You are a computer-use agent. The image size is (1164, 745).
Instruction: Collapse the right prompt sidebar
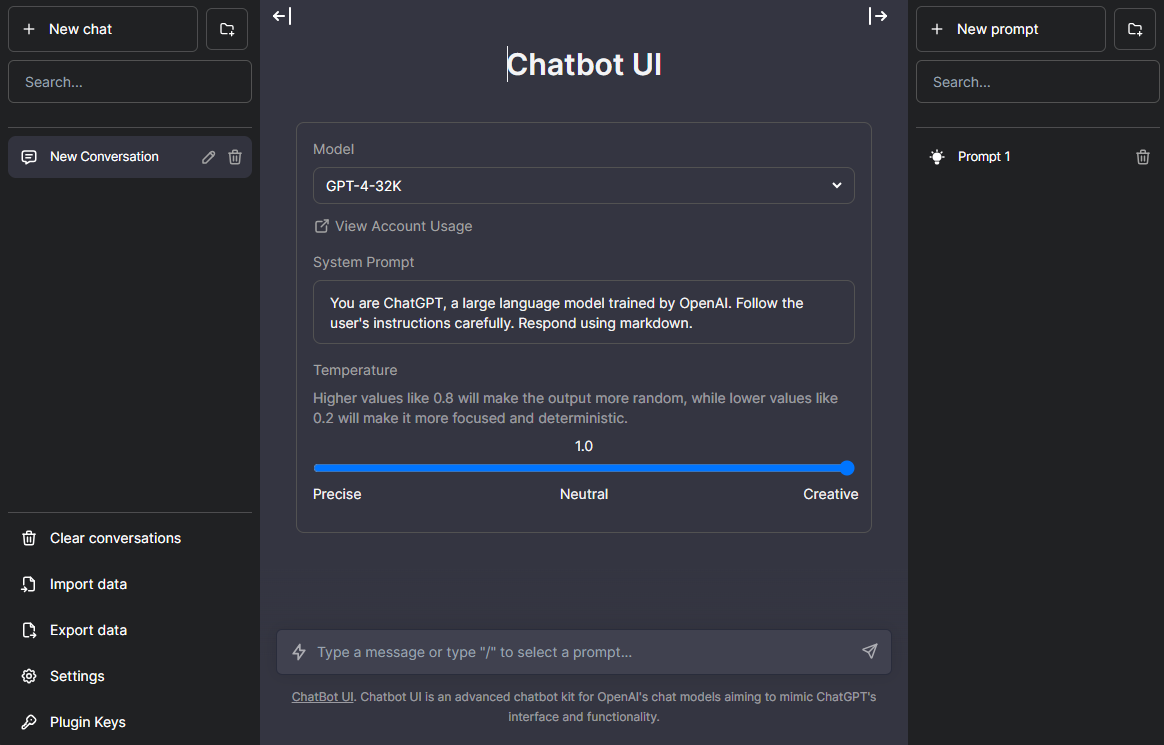pyautogui.click(x=878, y=16)
